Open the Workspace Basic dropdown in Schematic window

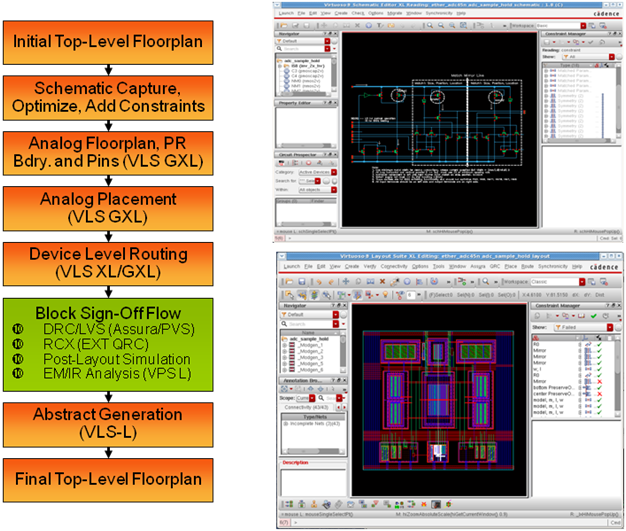coord(583,26)
